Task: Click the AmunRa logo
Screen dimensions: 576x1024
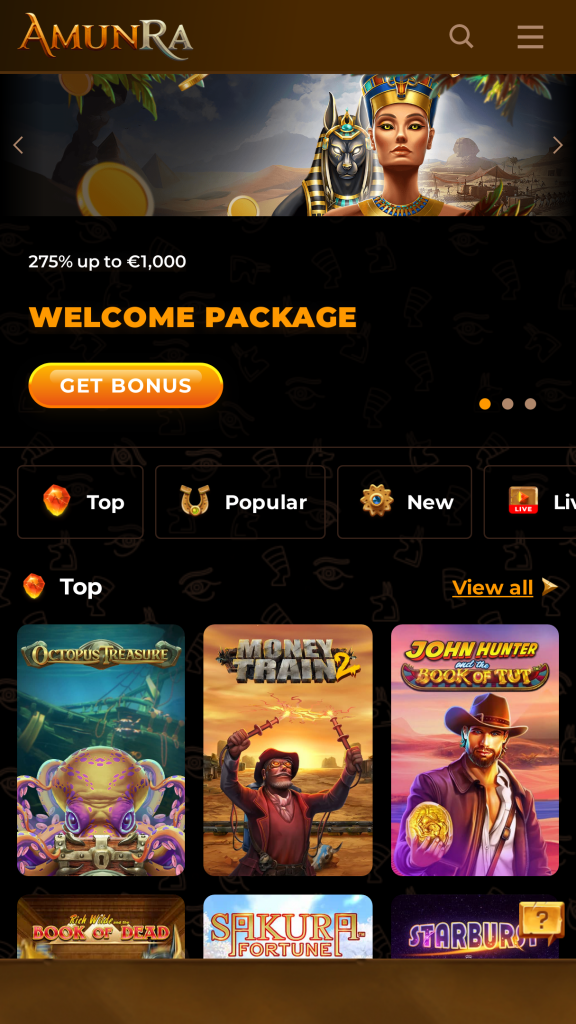Action: coord(105,35)
